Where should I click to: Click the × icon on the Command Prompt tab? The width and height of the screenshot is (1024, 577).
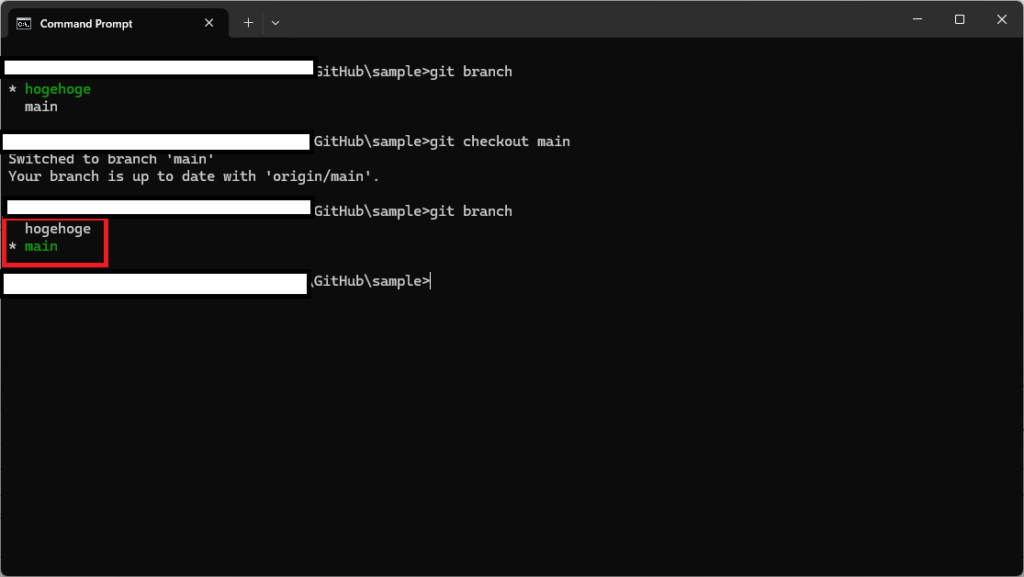[209, 22]
